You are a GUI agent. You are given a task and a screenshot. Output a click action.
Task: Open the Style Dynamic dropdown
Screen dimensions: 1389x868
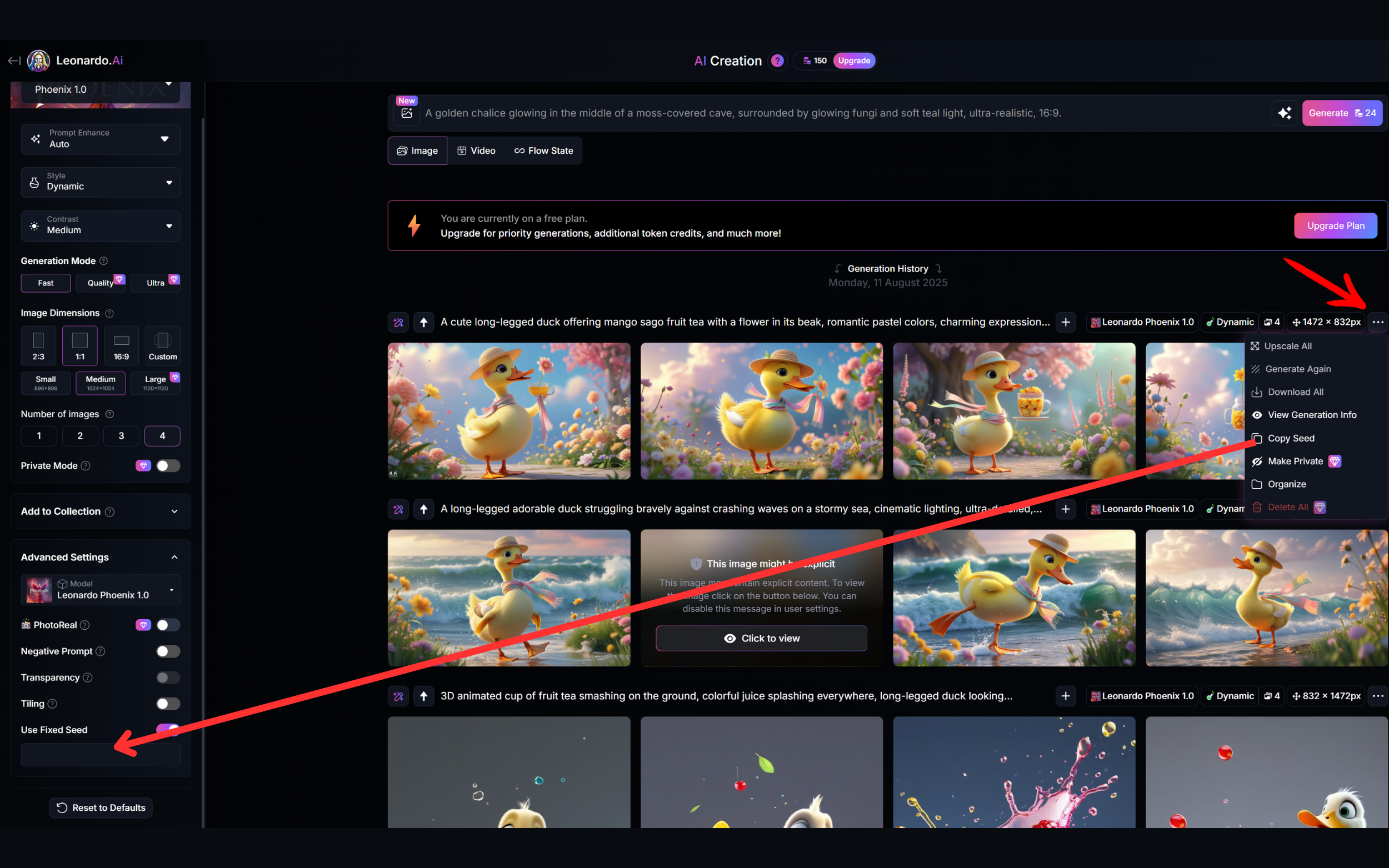tap(101, 182)
